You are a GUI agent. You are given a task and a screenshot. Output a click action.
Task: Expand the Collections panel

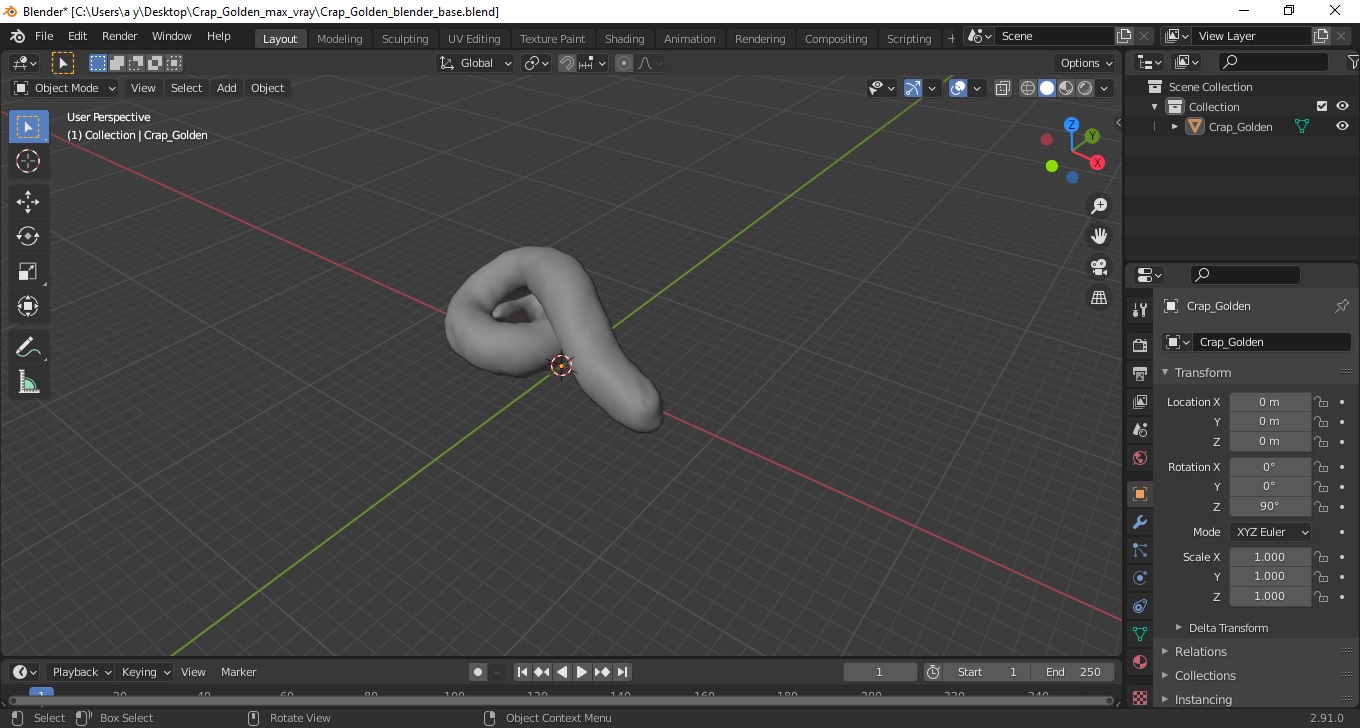pos(1205,675)
